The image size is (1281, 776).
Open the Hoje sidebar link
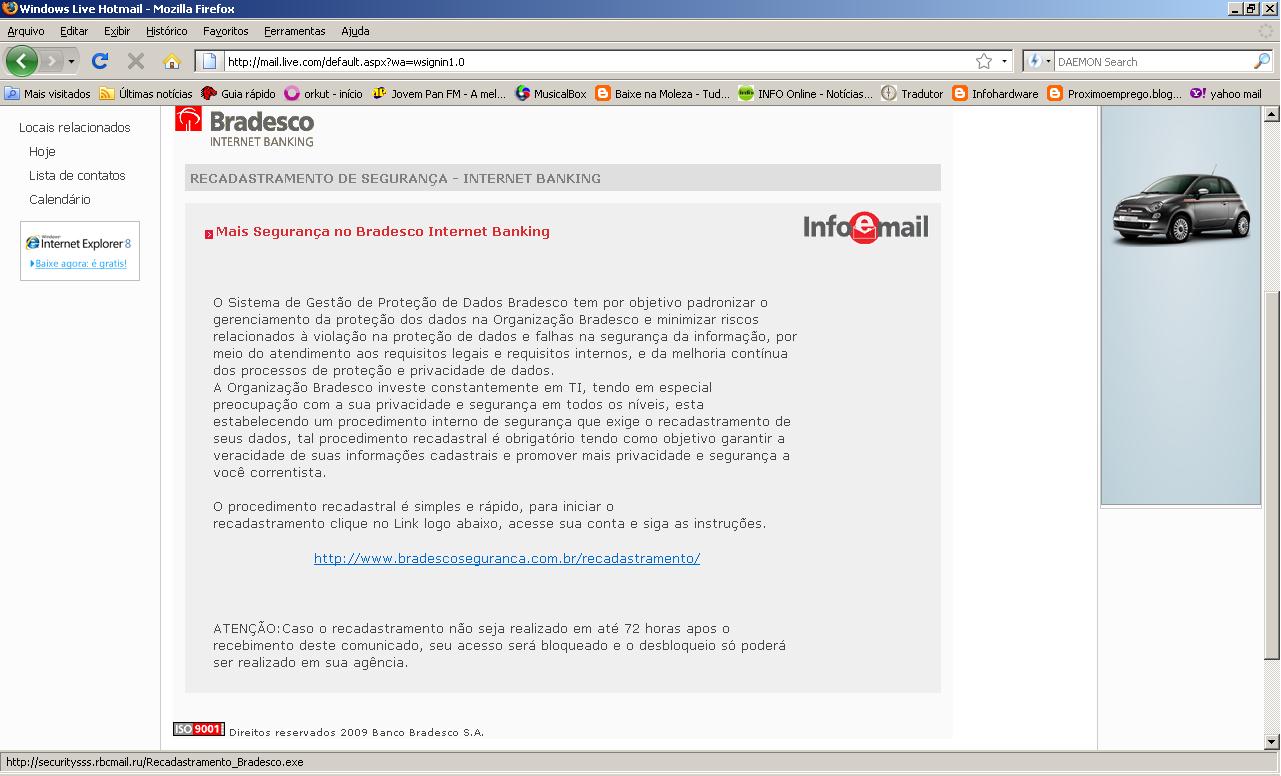tap(42, 152)
